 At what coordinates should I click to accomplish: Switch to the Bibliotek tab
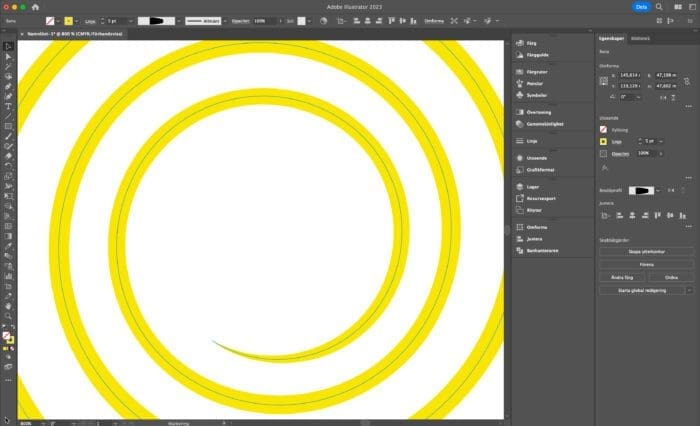click(x=640, y=38)
